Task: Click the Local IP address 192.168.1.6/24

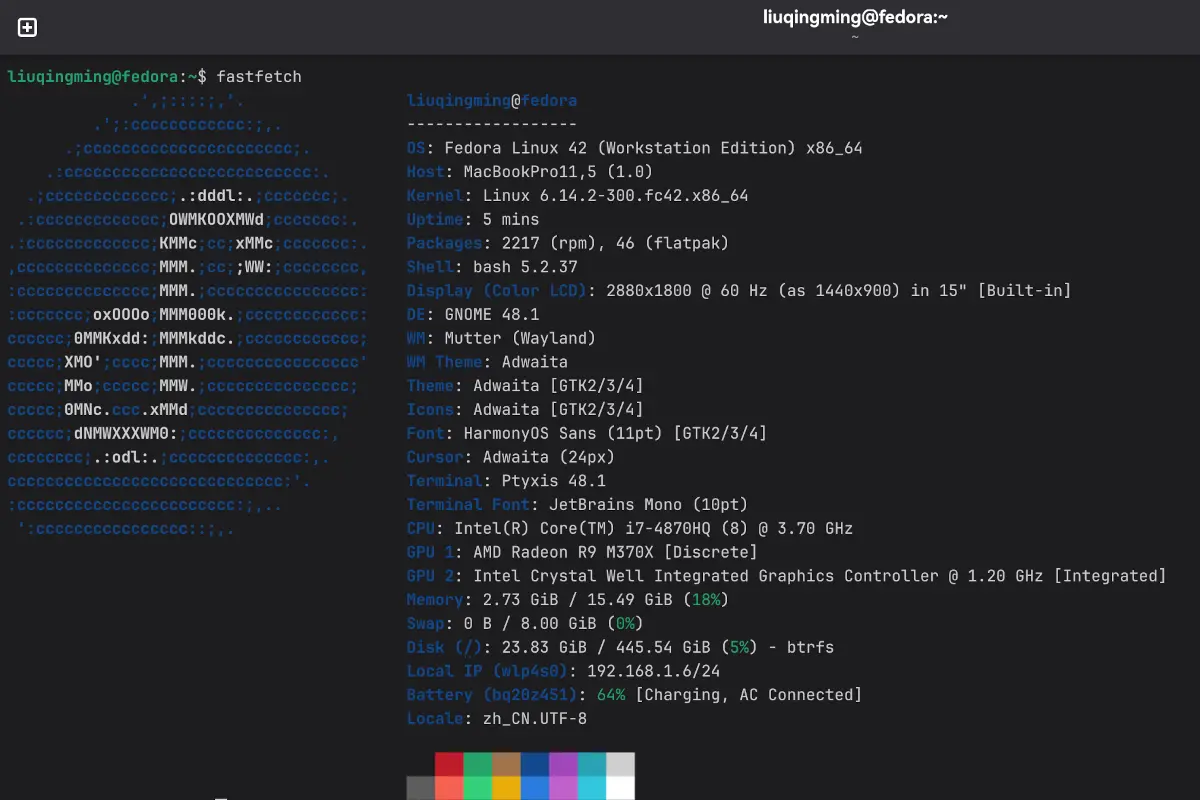Action: [653, 671]
